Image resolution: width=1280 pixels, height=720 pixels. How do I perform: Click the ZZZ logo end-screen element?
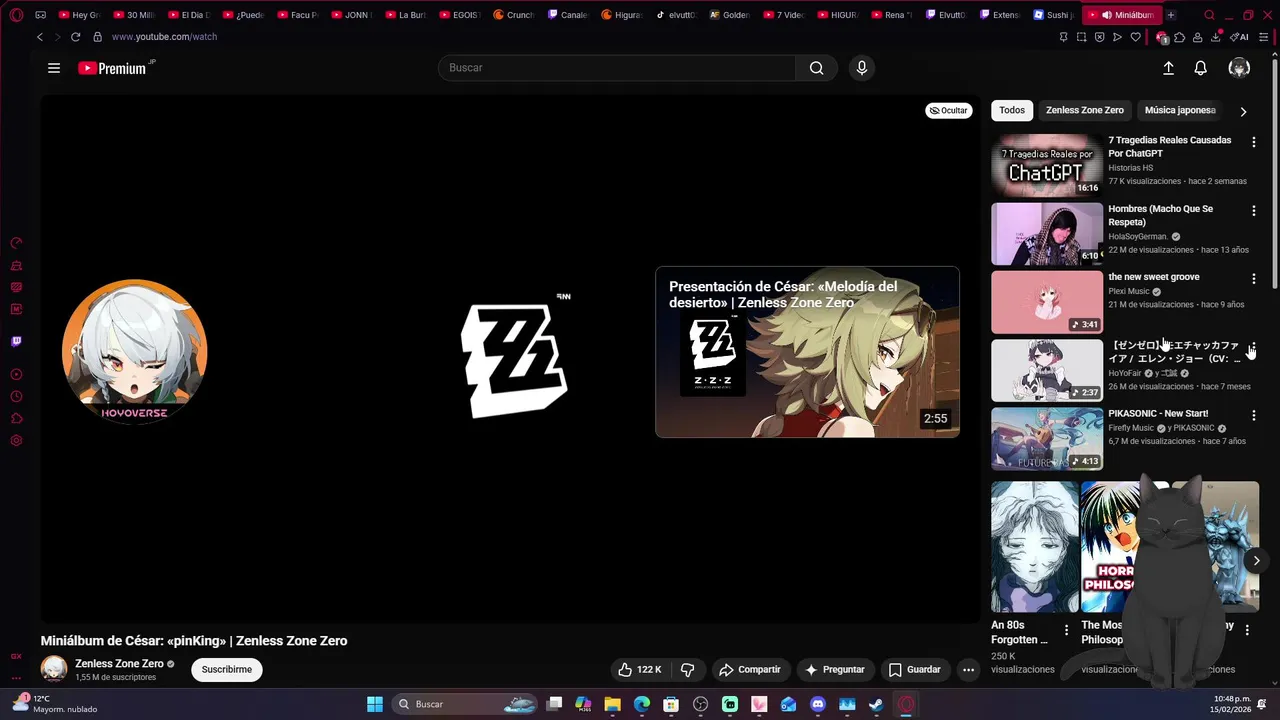(514, 357)
